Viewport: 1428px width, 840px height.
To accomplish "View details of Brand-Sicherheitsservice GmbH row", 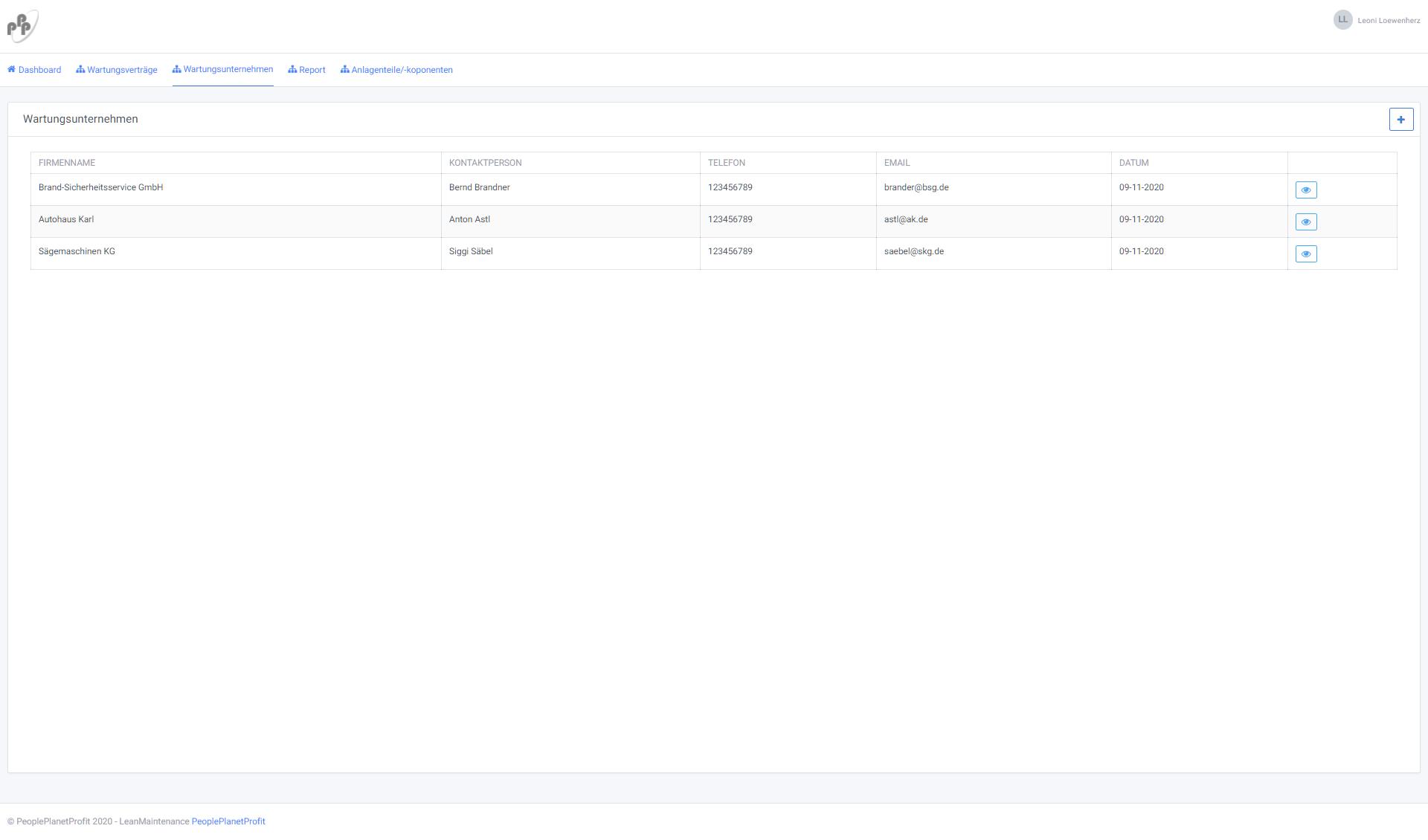I will click(1305, 190).
